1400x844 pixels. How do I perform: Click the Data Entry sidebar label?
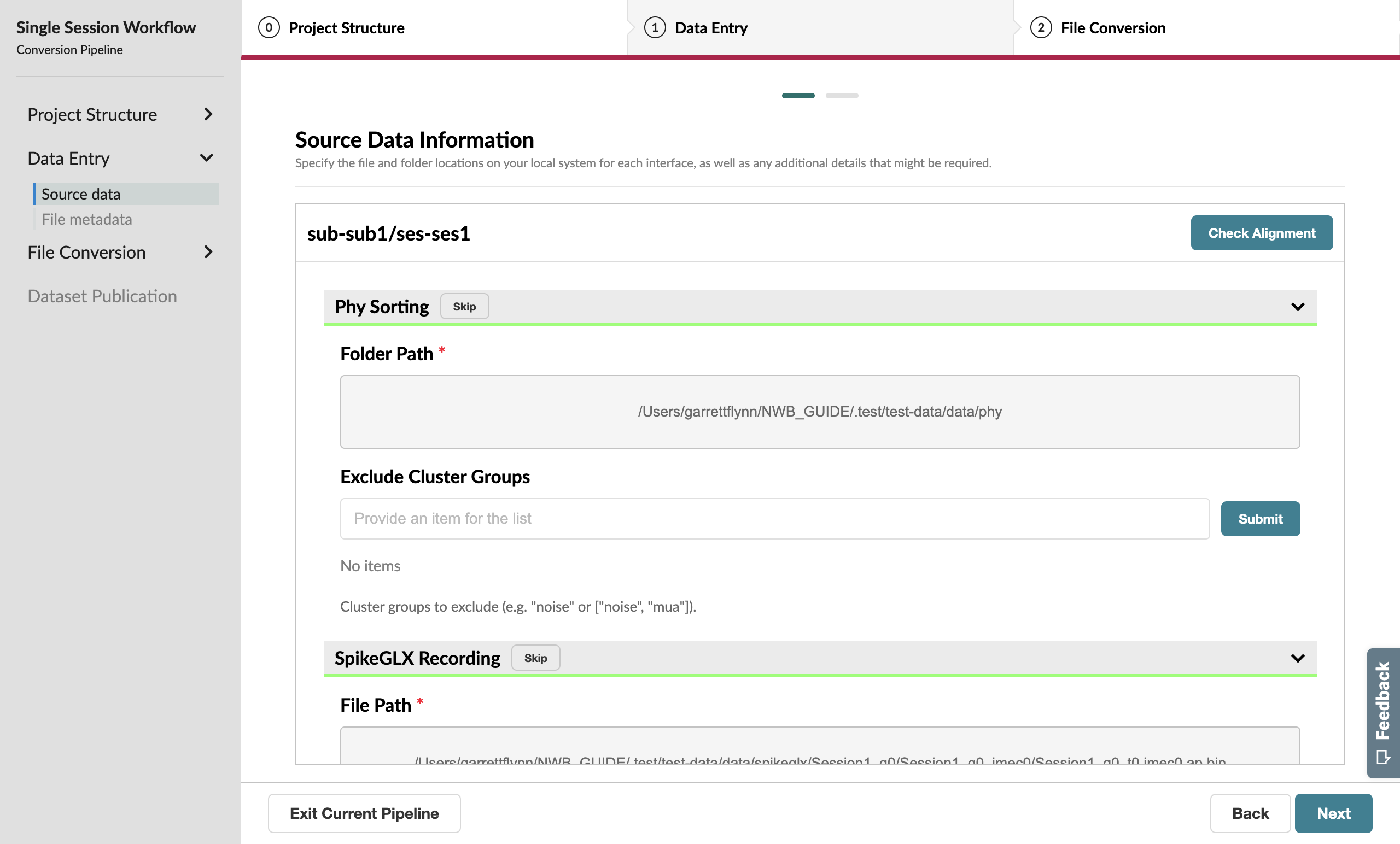(x=69, y=158)
